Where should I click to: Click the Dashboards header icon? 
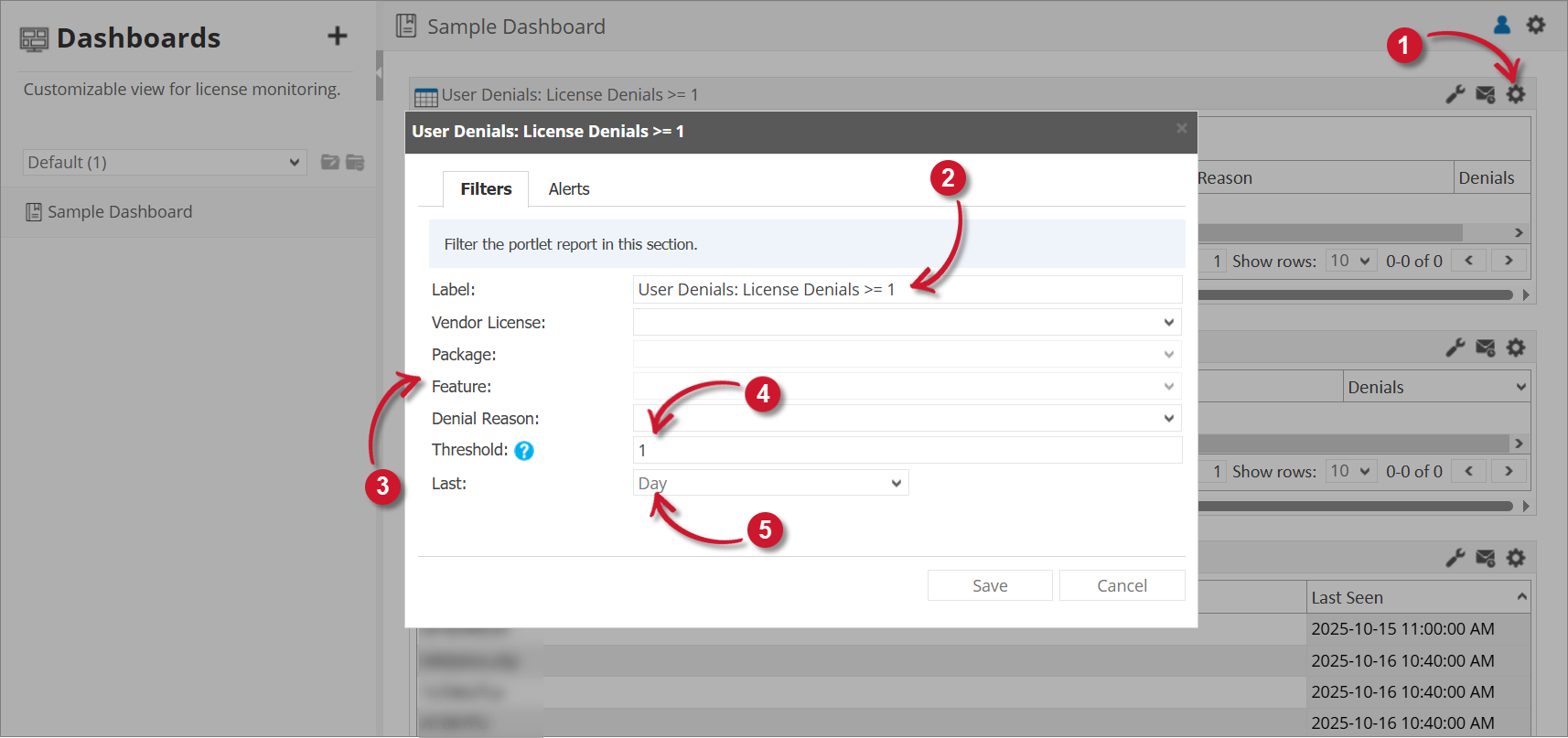coord(34,38)
